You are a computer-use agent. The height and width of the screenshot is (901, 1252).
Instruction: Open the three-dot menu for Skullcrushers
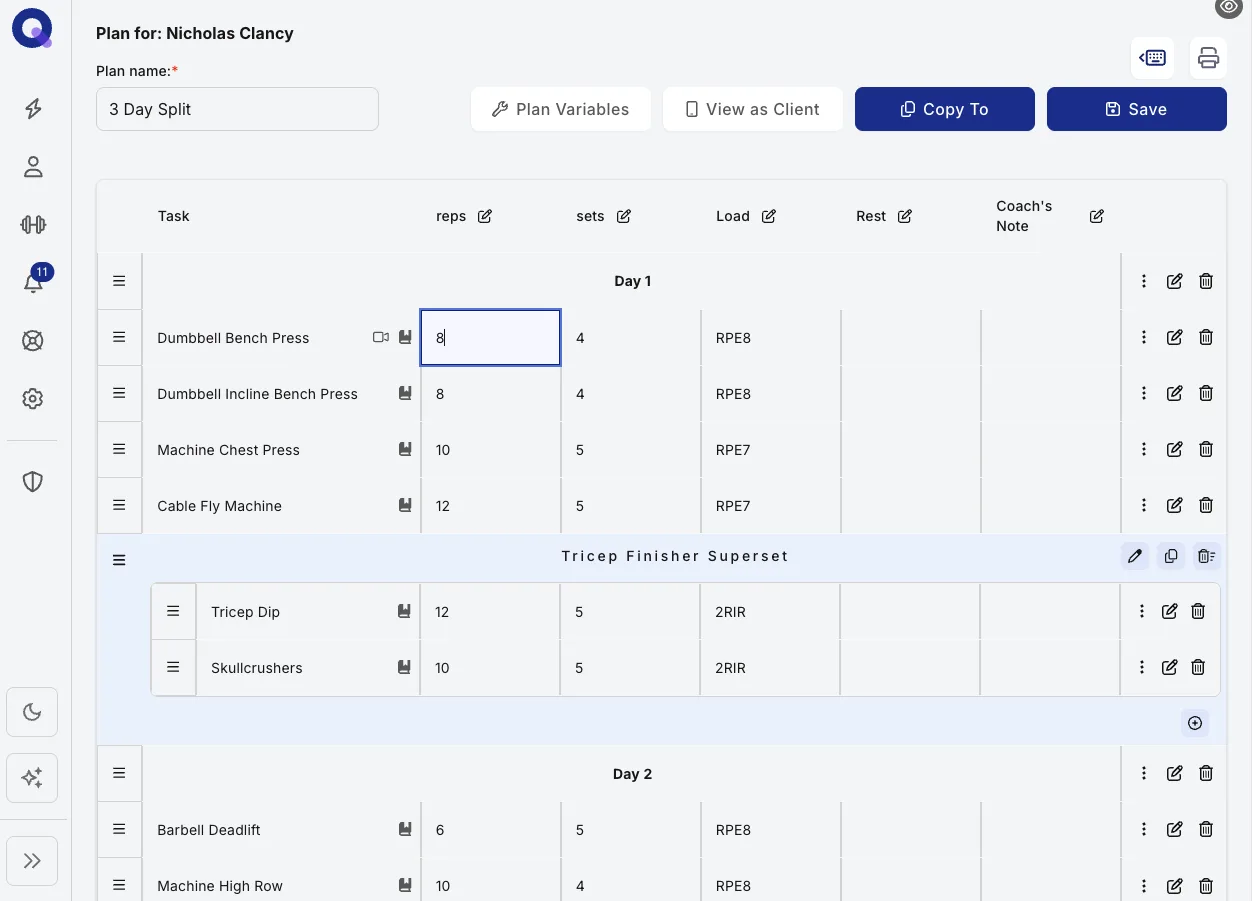tap(1142, 667)
